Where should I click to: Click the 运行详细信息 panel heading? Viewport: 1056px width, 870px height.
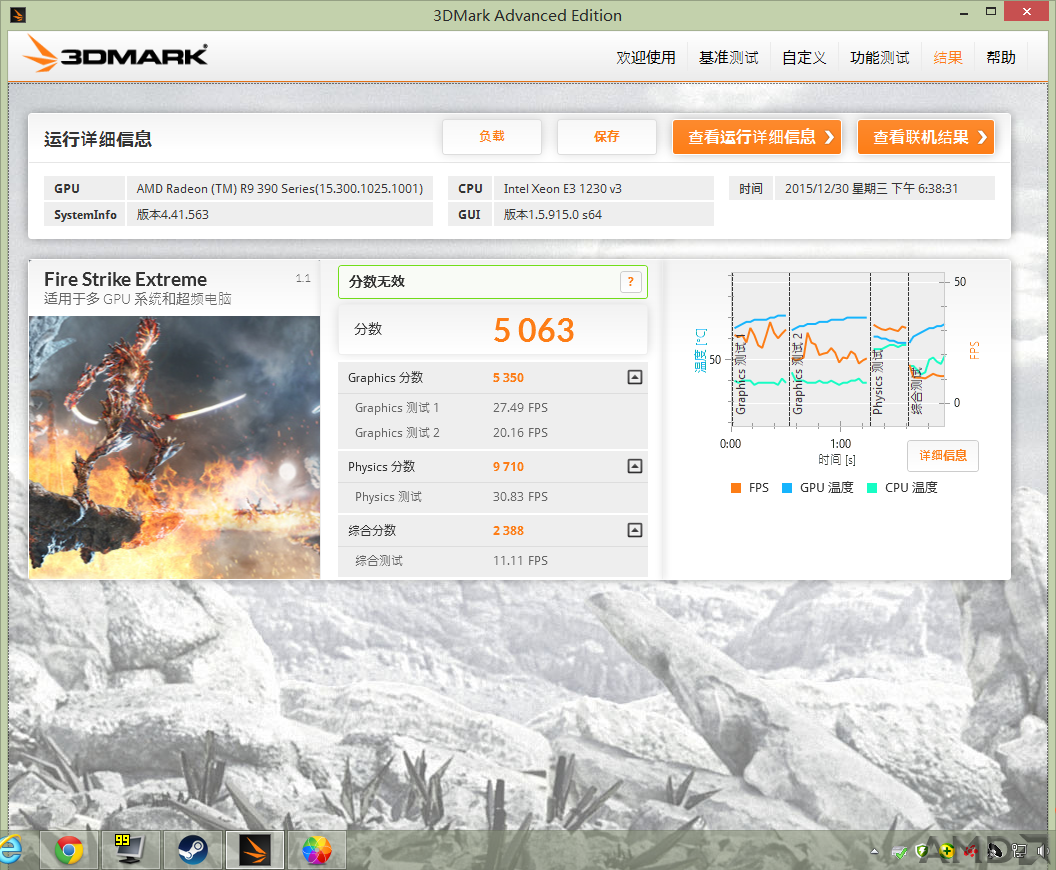(x=98, y=139)
